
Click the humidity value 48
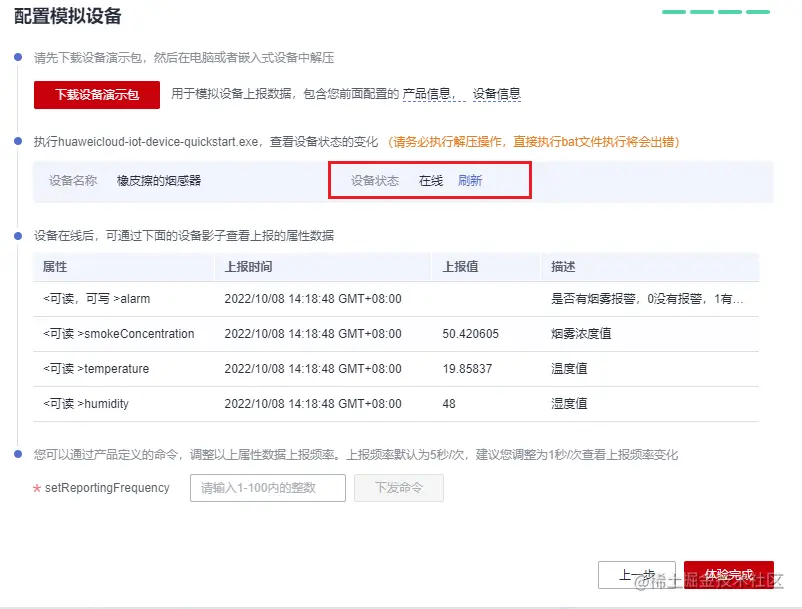click(449, 404)
